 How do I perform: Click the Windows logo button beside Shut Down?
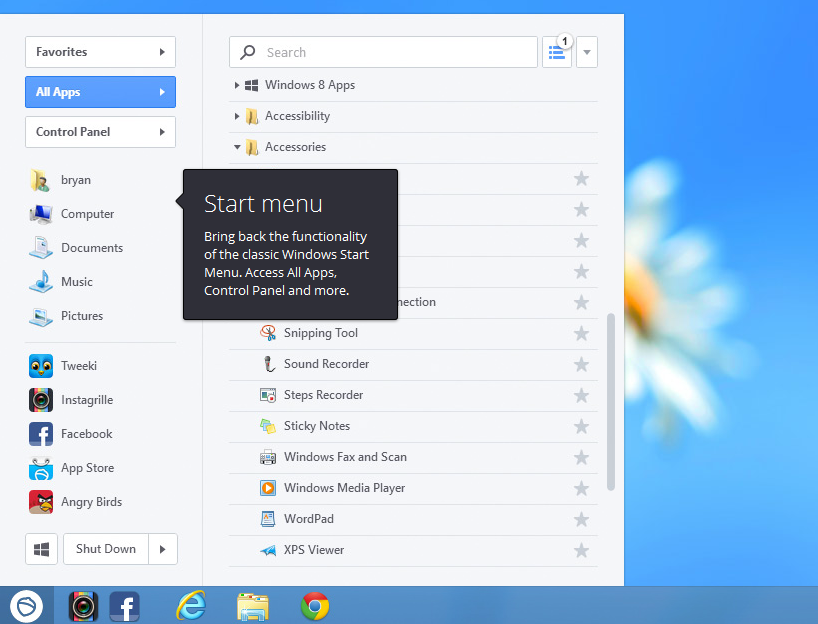[x=41, y=549]
